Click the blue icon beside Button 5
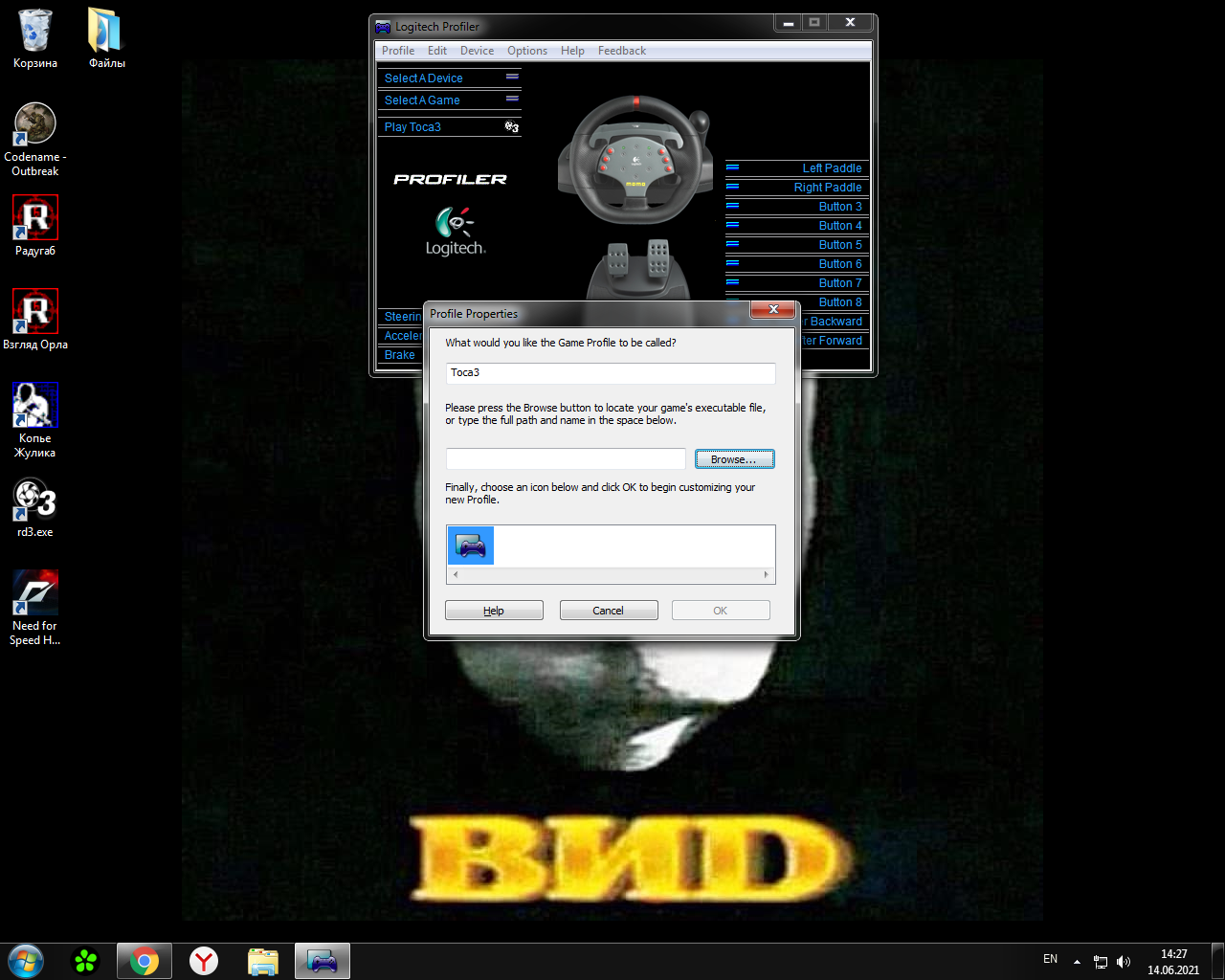Screen dimensions: 1225x980 coord(732,244)
